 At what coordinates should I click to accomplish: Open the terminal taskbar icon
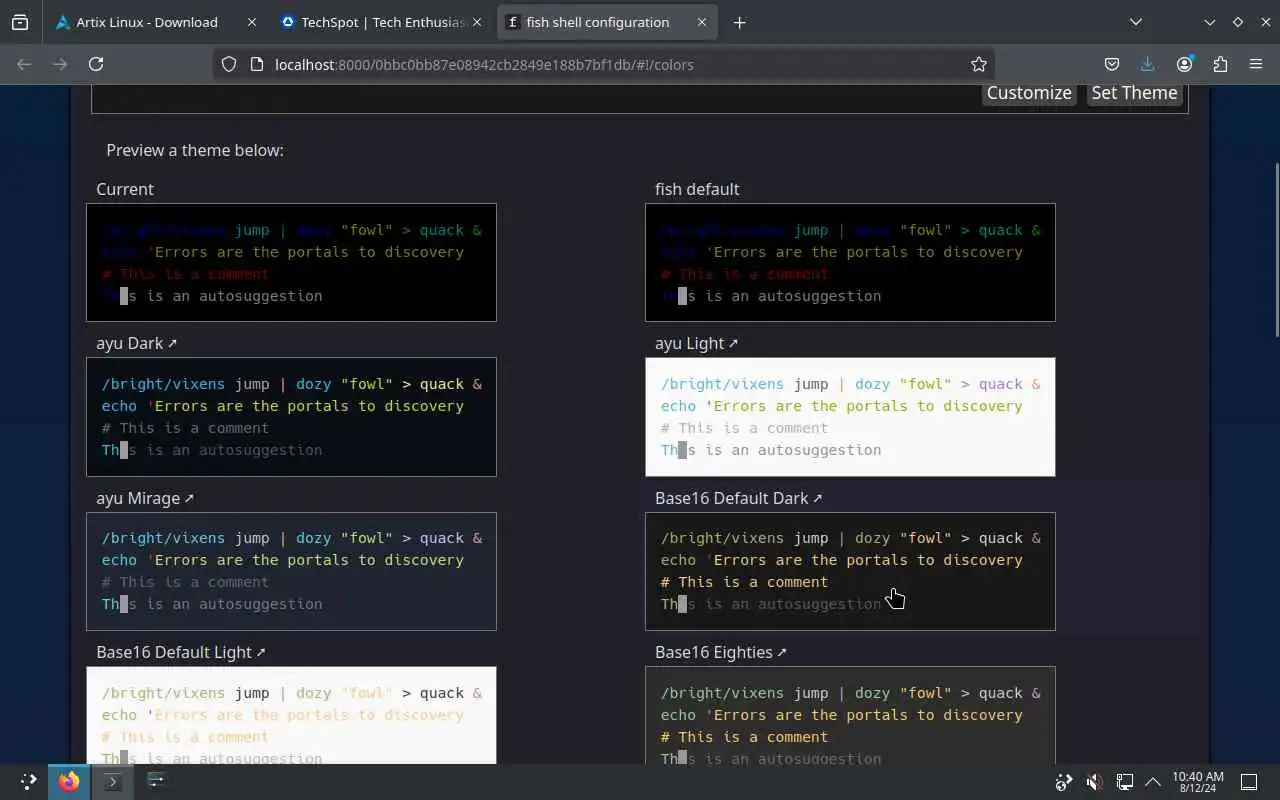point(112,781)
